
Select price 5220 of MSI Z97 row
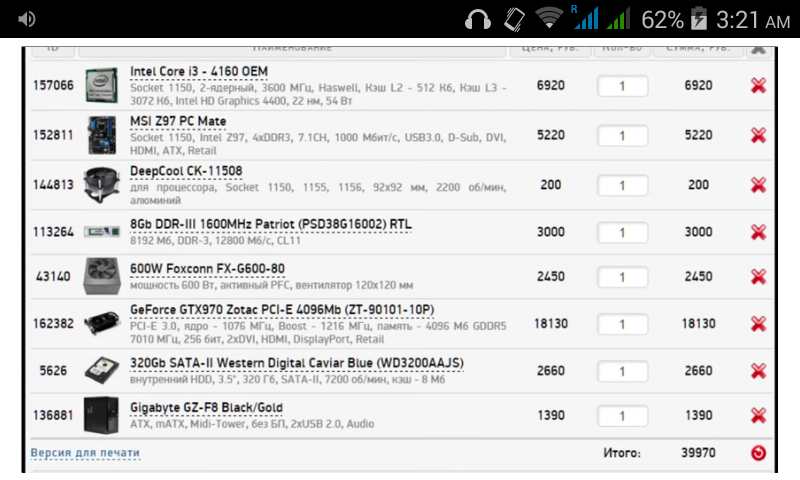click(551, 135)
